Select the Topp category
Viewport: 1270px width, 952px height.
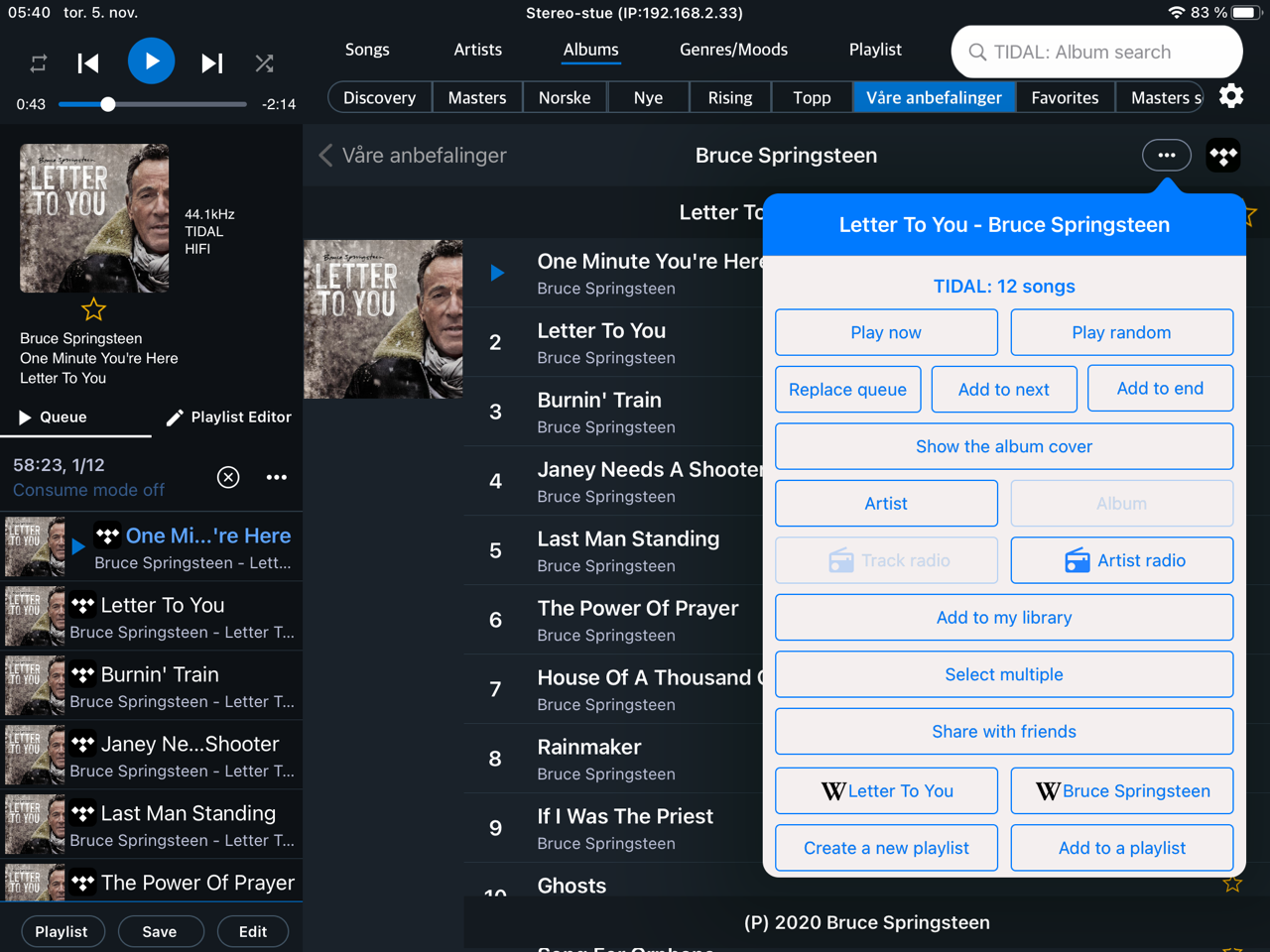[812, 97]
